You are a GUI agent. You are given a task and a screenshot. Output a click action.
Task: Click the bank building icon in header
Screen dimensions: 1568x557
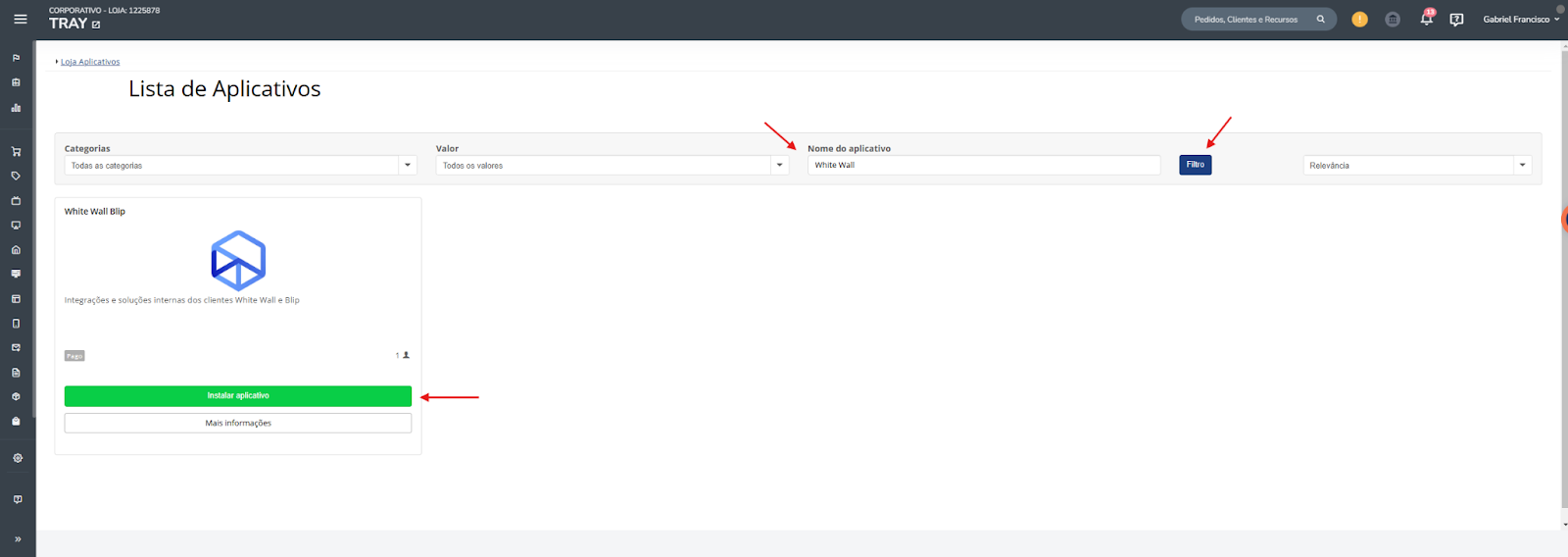pyautogui.click(x=1393, y=19)
